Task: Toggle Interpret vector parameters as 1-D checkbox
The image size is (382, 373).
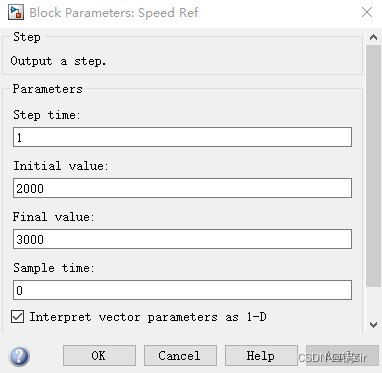Action: [x=17, y=316]
